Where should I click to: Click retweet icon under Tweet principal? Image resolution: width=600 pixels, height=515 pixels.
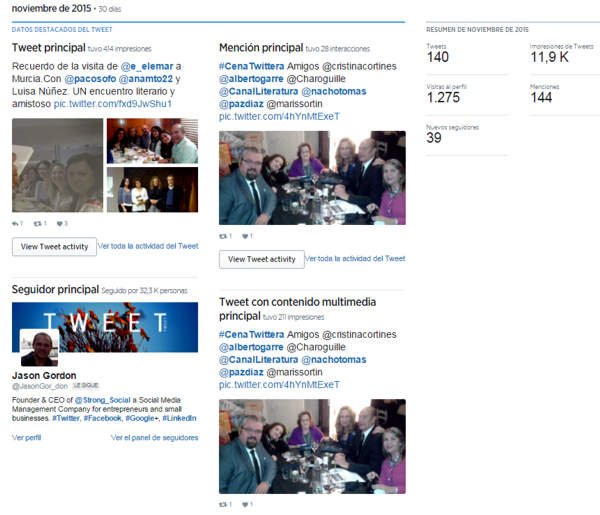click(37, 223)
